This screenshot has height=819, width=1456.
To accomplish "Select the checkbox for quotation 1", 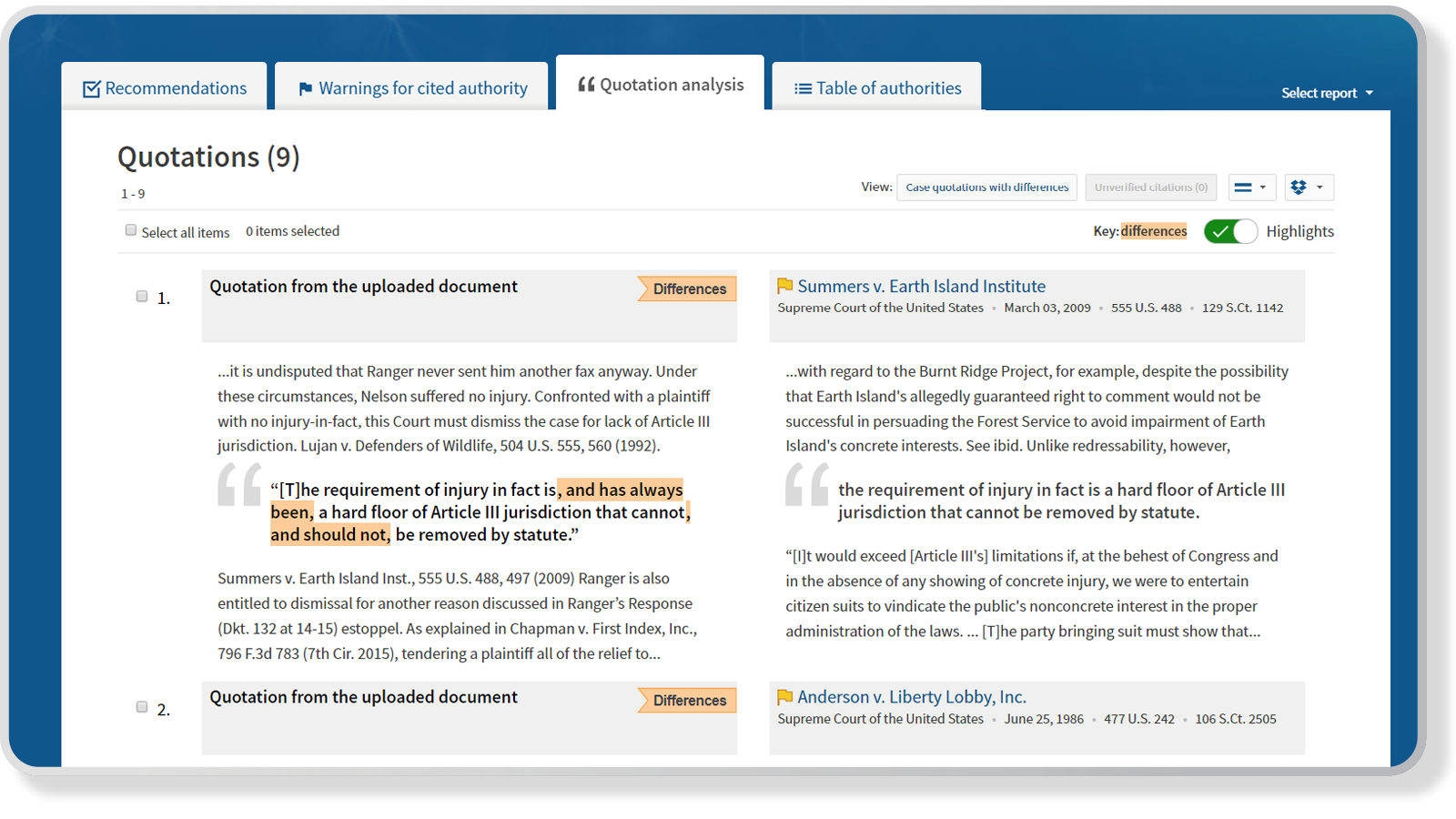I will click(142, 297).
